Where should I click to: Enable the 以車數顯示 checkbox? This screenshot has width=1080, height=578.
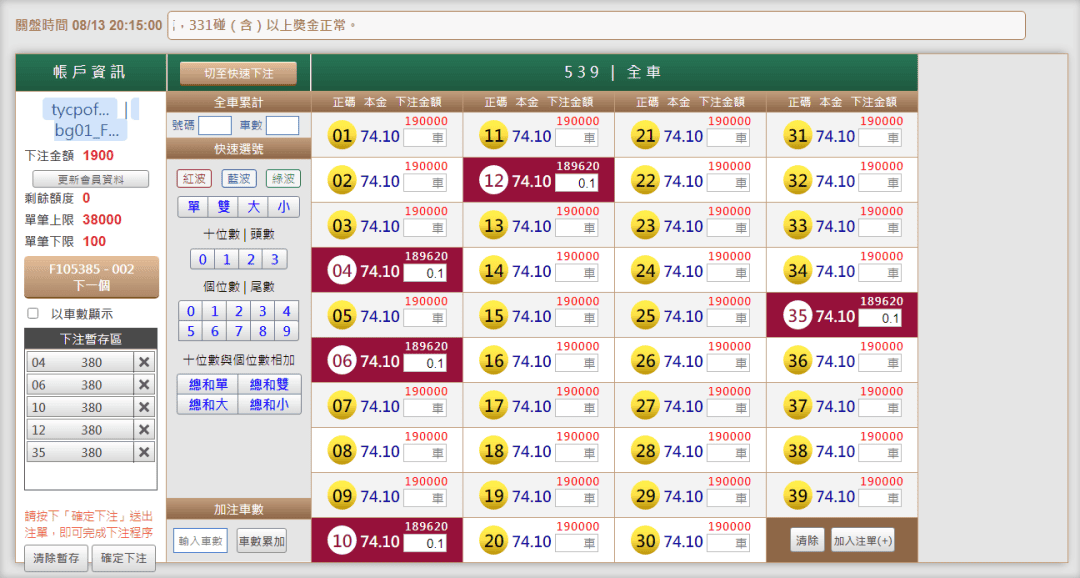[33, 313]
